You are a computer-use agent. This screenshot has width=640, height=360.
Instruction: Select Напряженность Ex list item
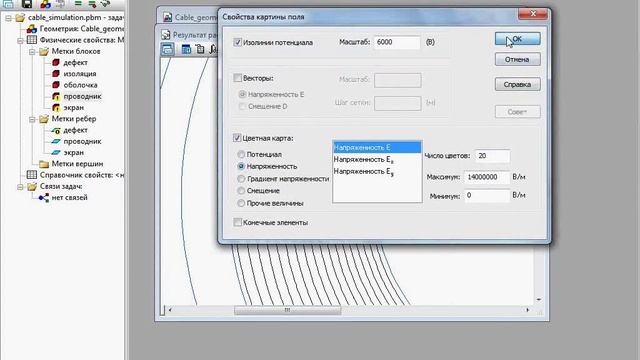pyautogui.click(x=377, y=160)
